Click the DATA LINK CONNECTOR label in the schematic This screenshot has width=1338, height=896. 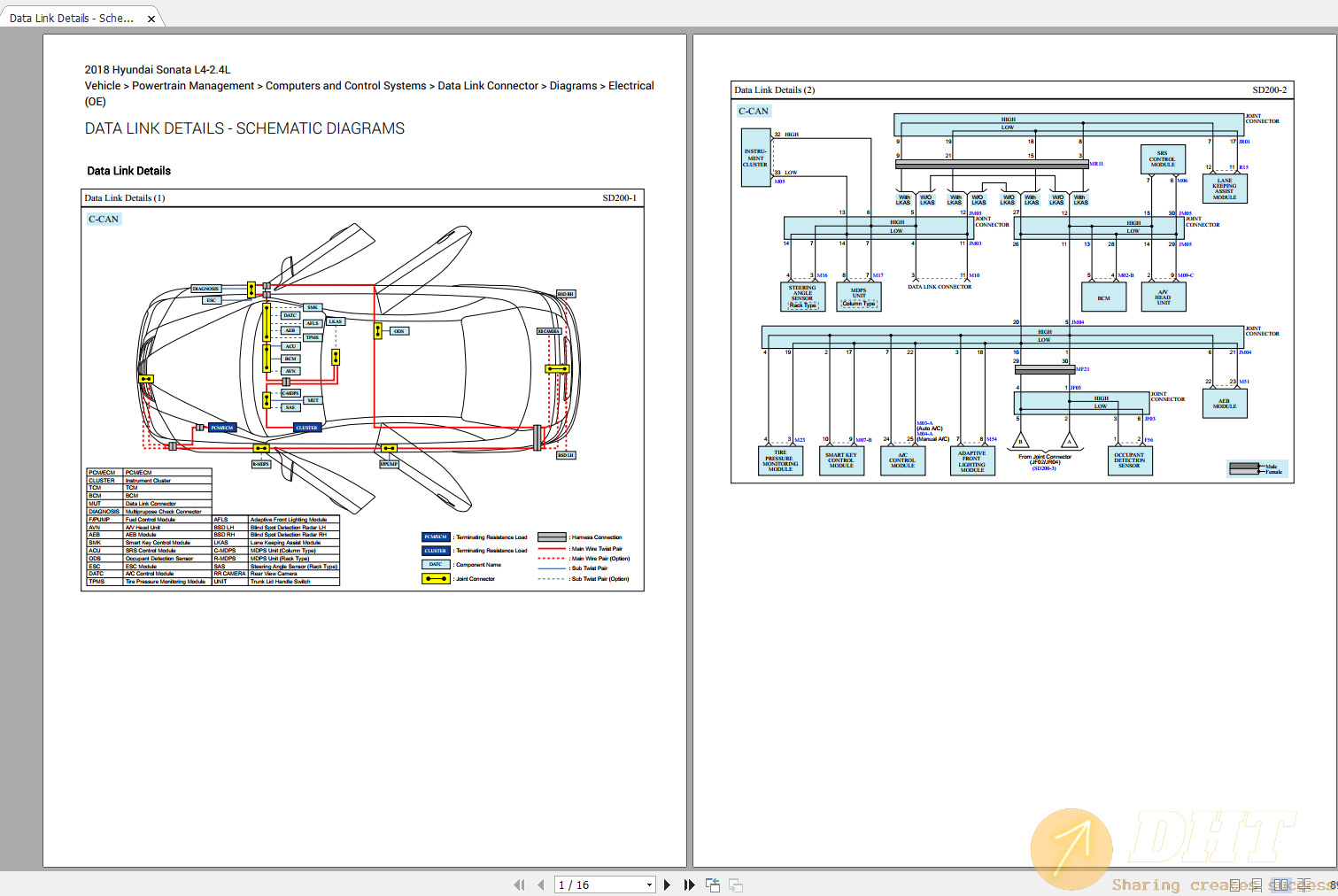940,287
